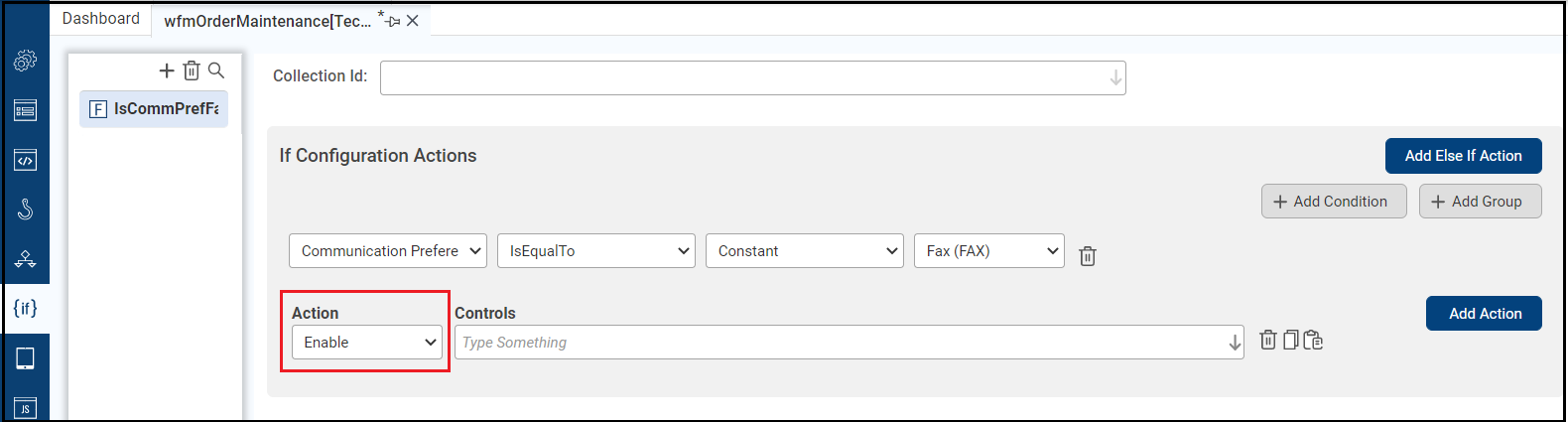Expand the IsEqualTo operator dropdown

point(596,251)
